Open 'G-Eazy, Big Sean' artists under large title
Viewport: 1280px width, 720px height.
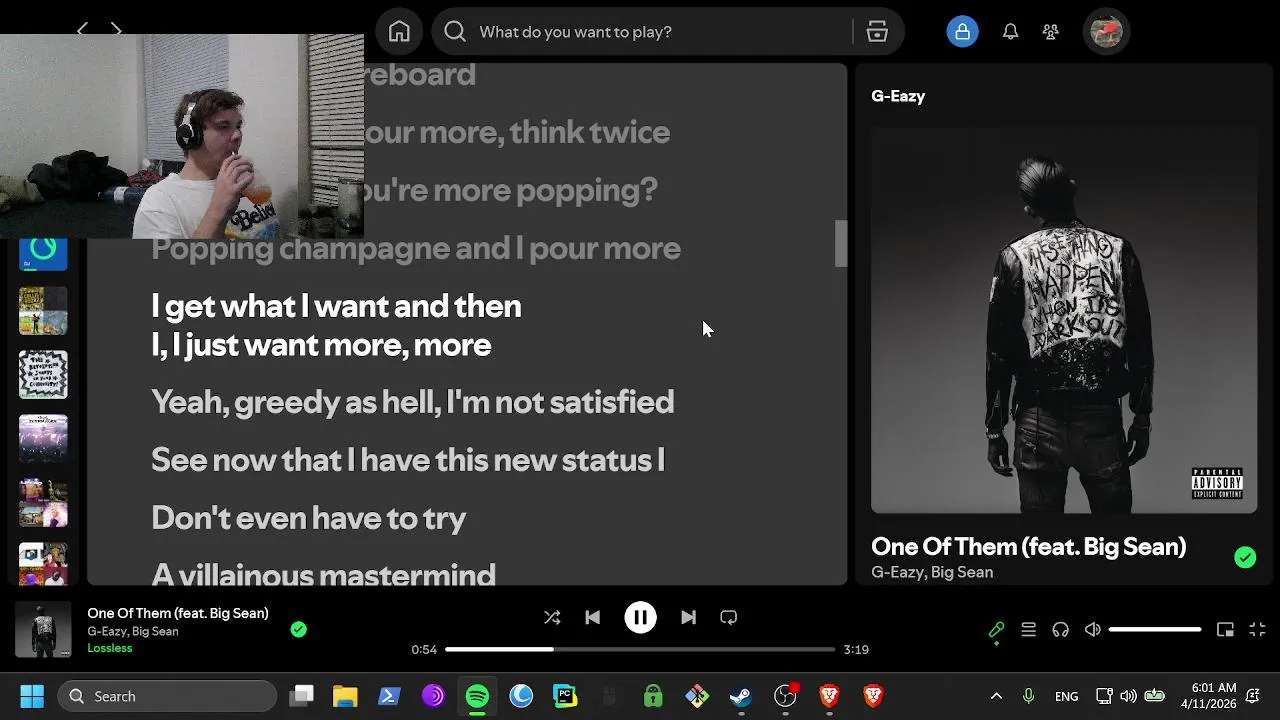[932, 572]
